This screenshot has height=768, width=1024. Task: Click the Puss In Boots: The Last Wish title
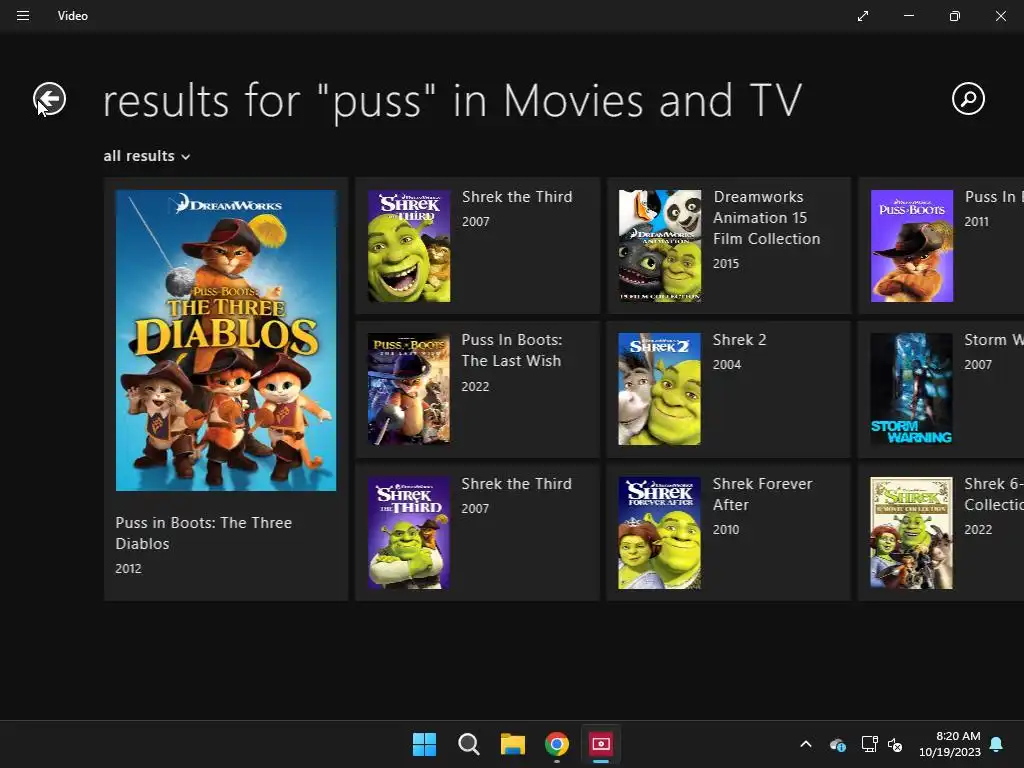(511, 350)
